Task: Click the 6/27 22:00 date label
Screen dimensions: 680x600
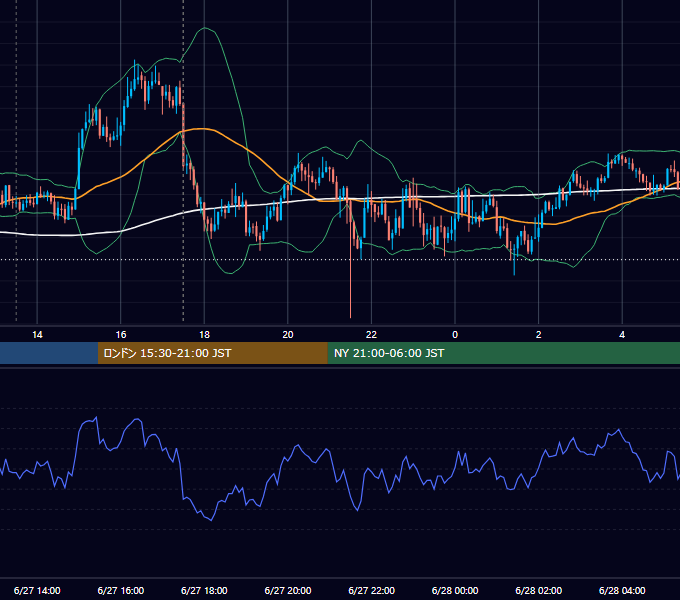Action: [x=371, y=590]
